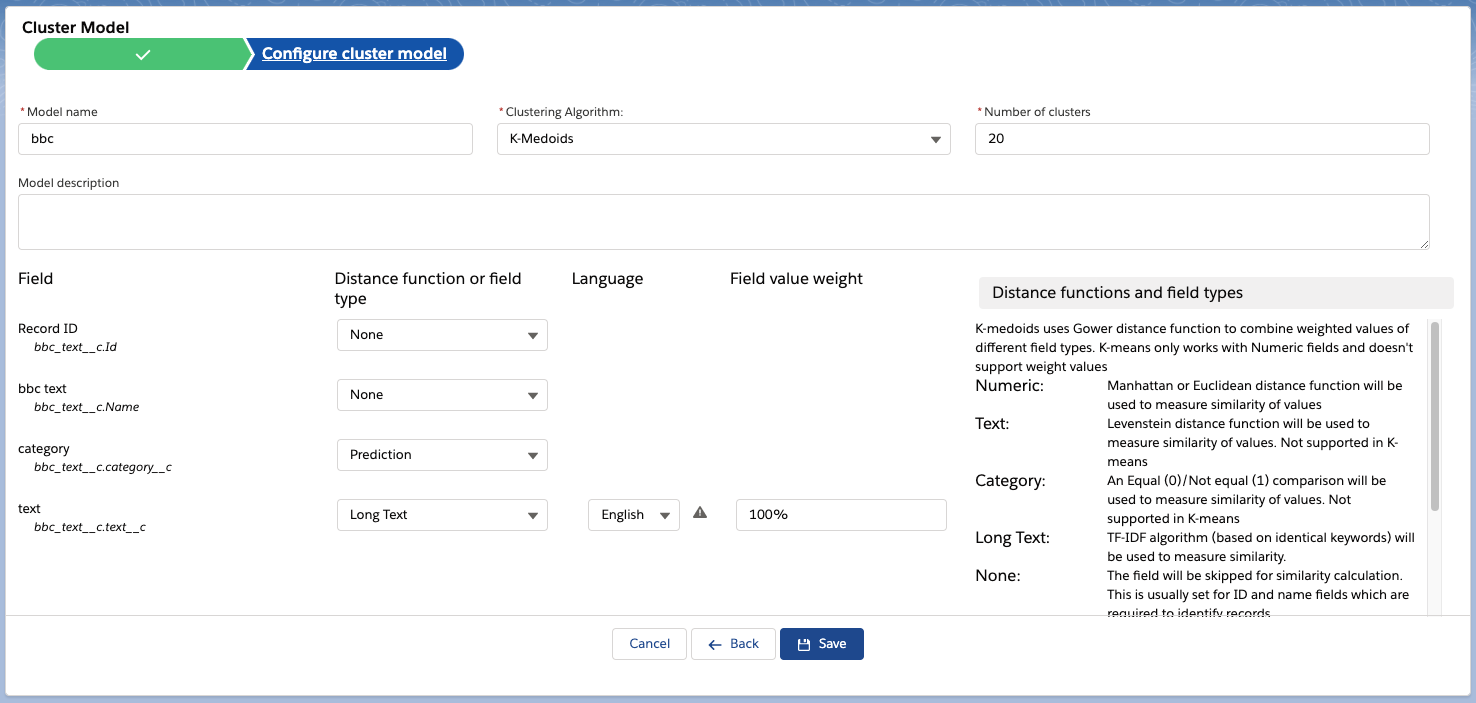Screen dimensions: 1476x703
Task: Click the None: term in help panel
Action: [998, 576]
